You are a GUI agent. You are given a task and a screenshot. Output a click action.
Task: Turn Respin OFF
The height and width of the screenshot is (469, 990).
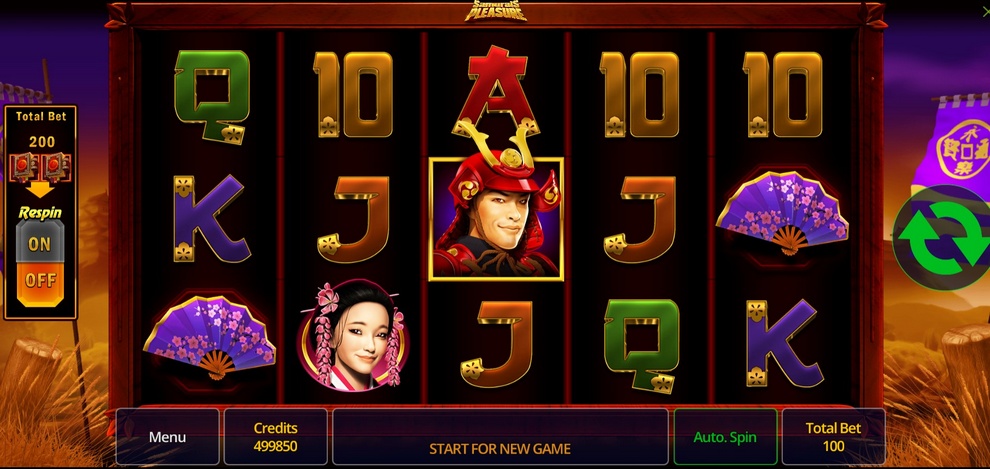coord(40,283)
